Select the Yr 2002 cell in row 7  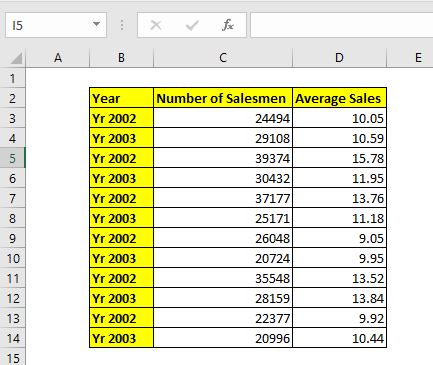coord(121,198)
